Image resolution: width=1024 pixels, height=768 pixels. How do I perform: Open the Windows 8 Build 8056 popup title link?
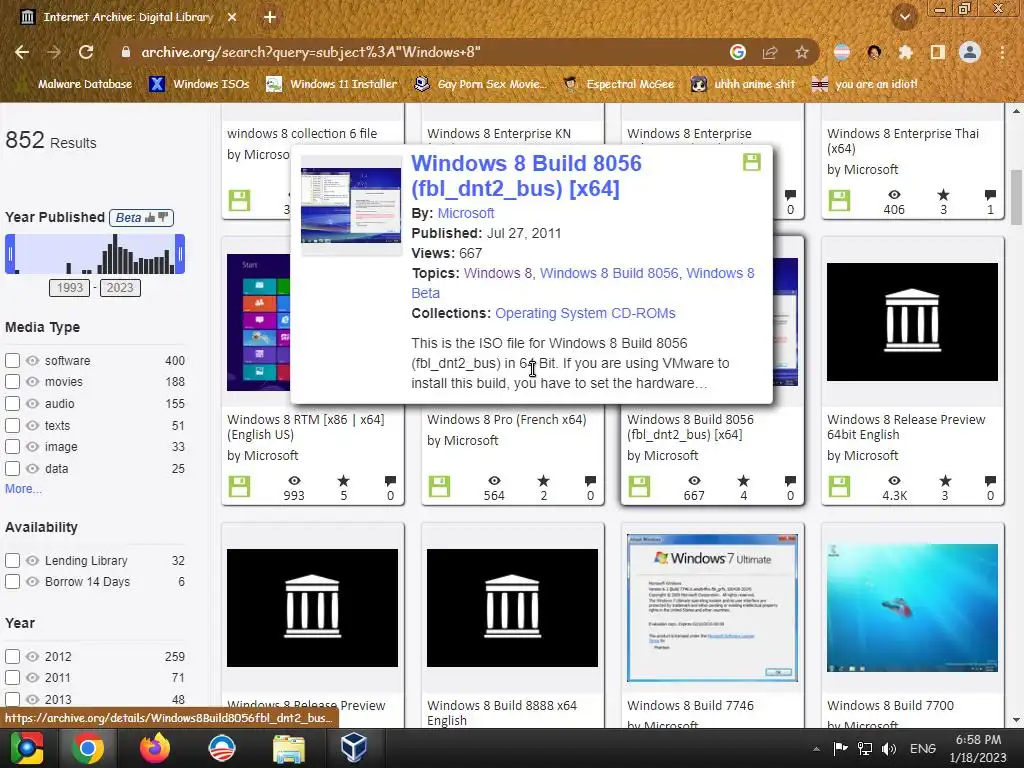pyautogui.click(x=526, y=175)
